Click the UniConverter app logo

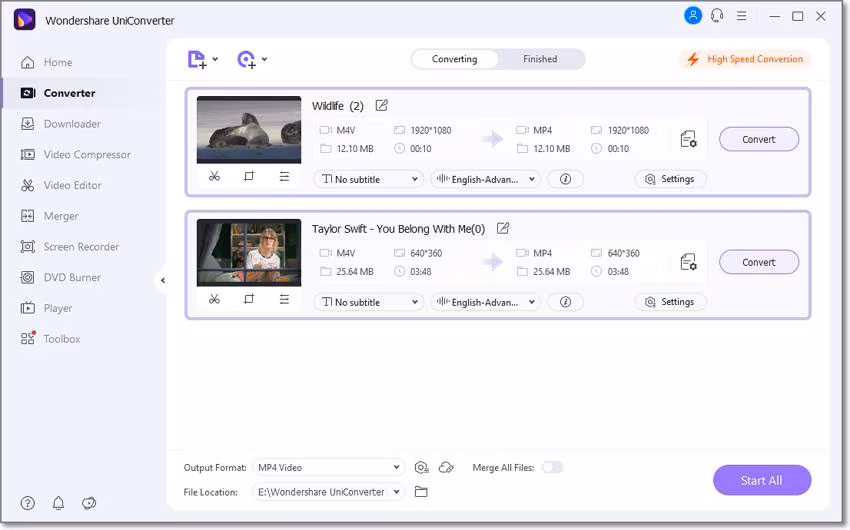click(24, 20)
